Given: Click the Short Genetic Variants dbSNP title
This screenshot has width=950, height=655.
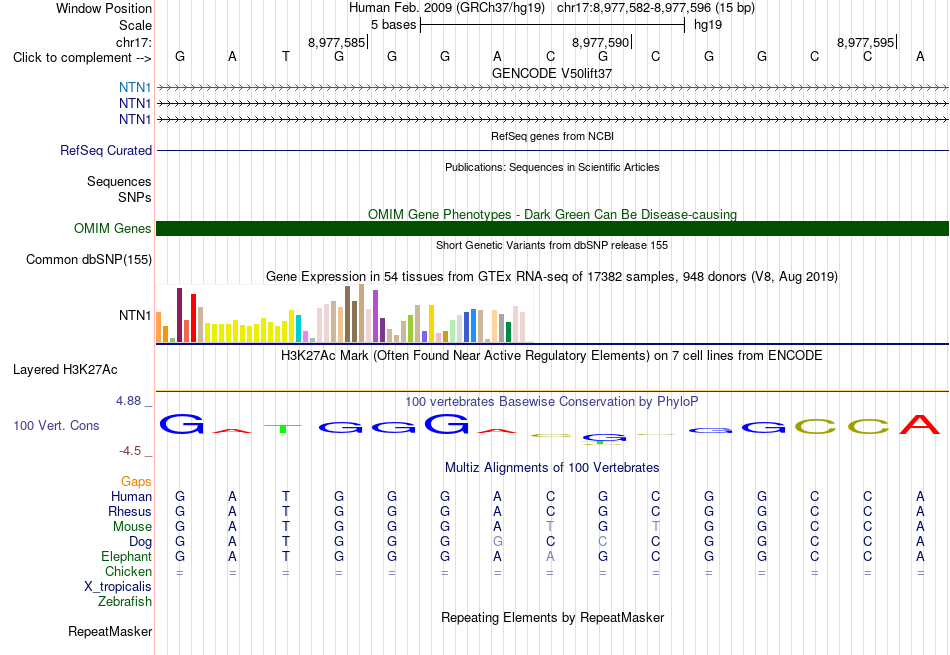Looking at the screenshot, I should (552, 245).
